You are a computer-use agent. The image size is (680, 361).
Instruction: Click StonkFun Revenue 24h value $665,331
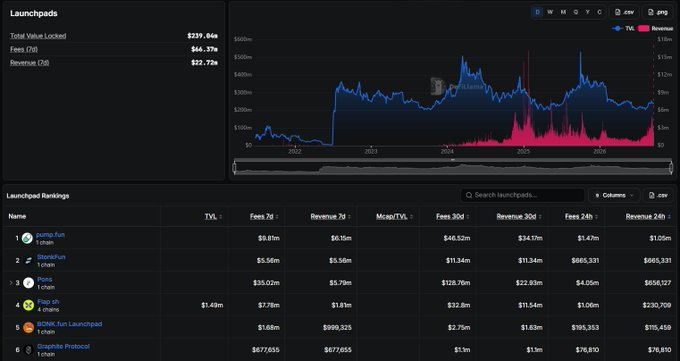click(657, 261)
